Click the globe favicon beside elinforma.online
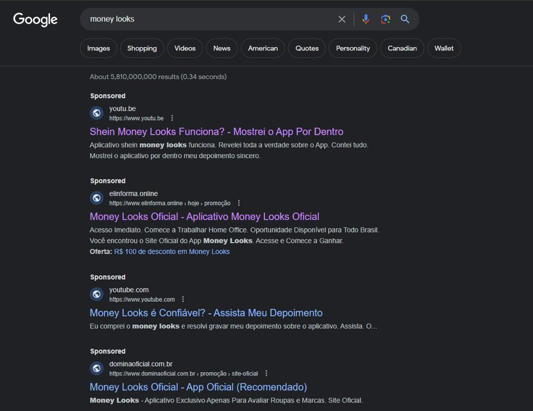The width and height of the screenshot is (533, 411). coord(97,198)
